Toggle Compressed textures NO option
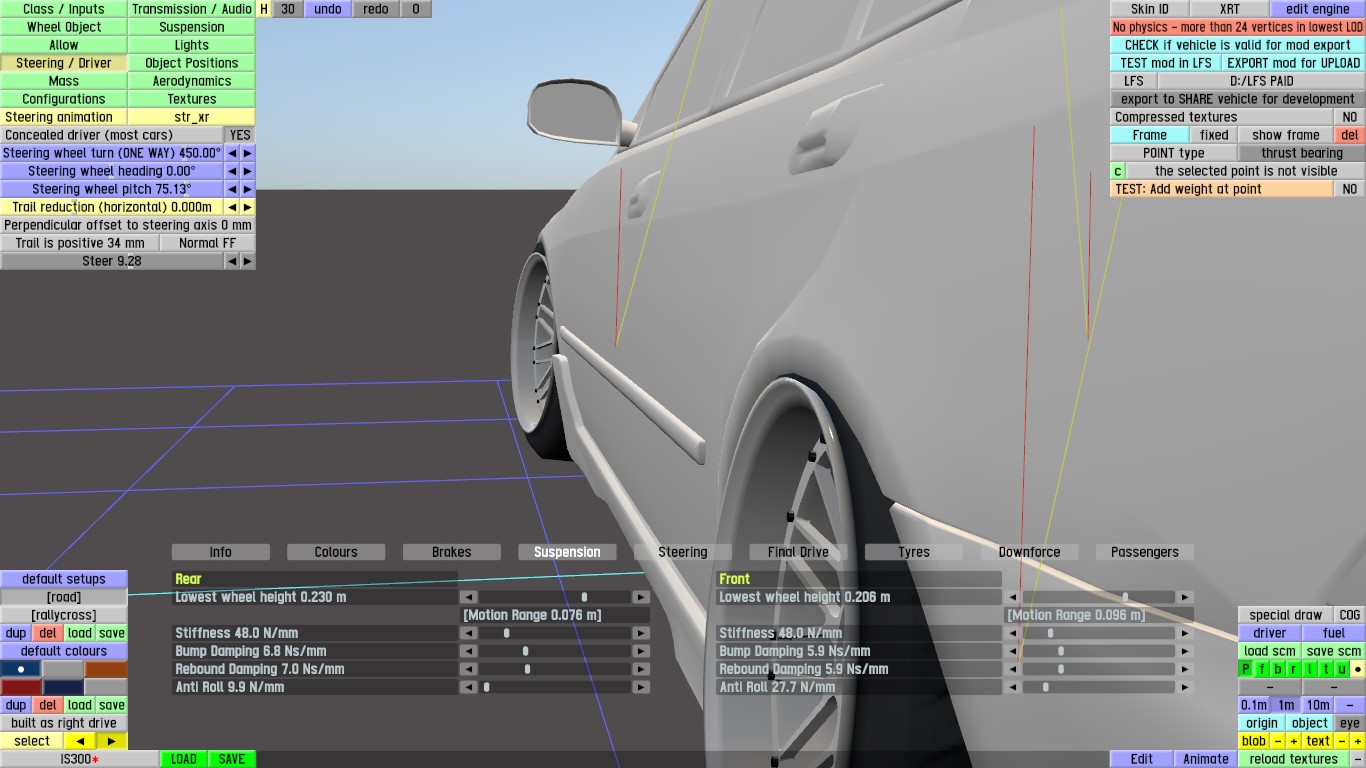 pyautogui.click(x=1350, y=117)
